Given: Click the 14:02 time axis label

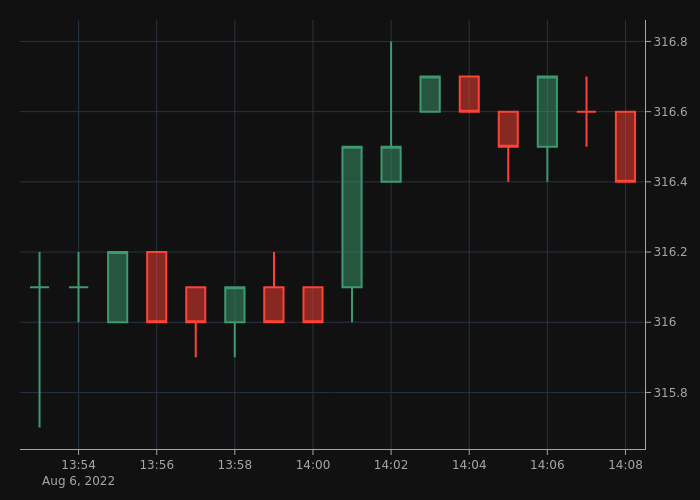Looking at the screenshot, I should click(391, 465).
